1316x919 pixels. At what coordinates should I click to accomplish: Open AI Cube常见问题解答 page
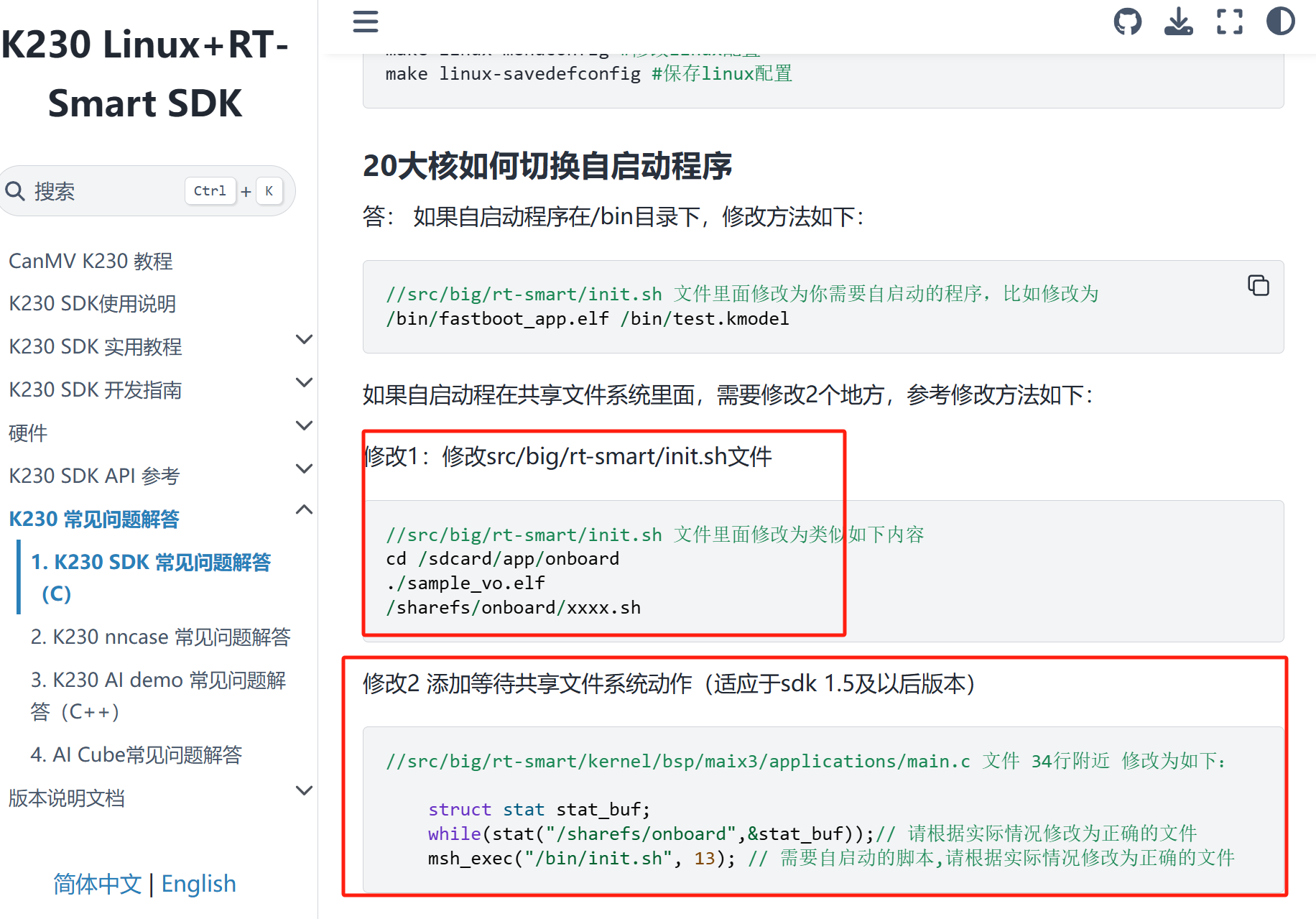point(136,755)
